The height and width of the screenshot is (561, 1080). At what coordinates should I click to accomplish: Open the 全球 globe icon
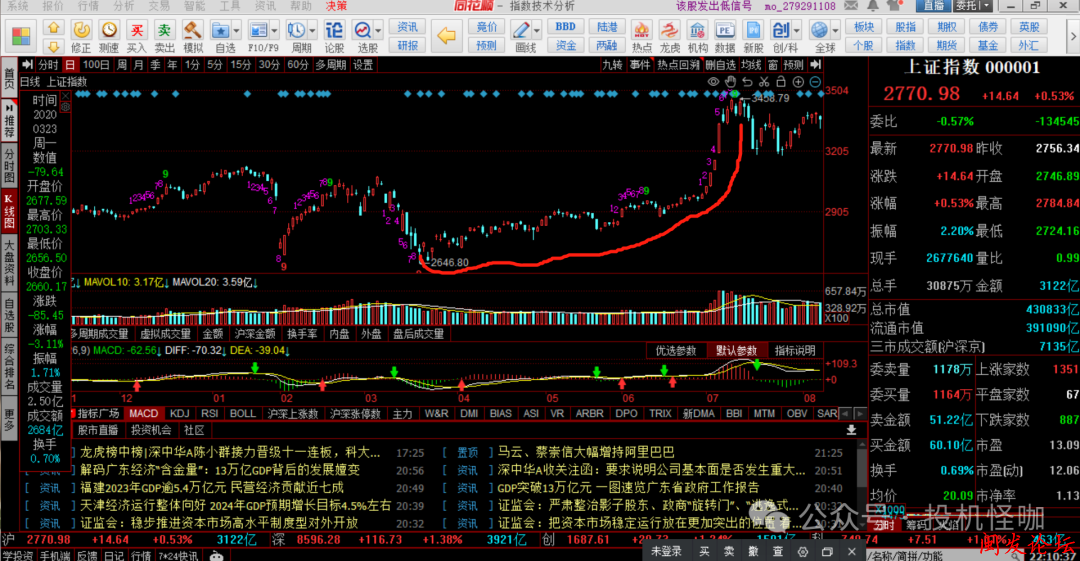point(820,30)
